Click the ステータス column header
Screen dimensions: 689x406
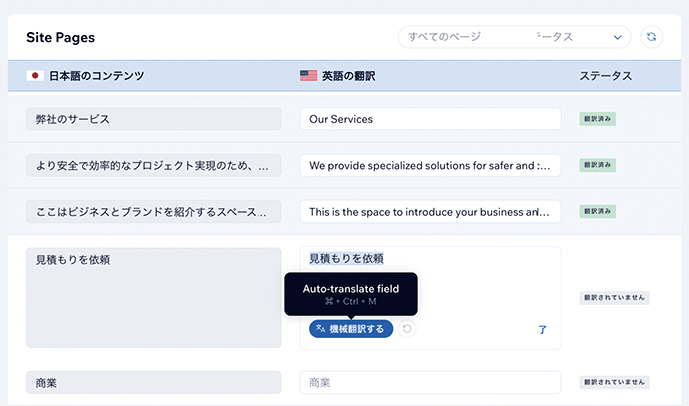point(606,76)
